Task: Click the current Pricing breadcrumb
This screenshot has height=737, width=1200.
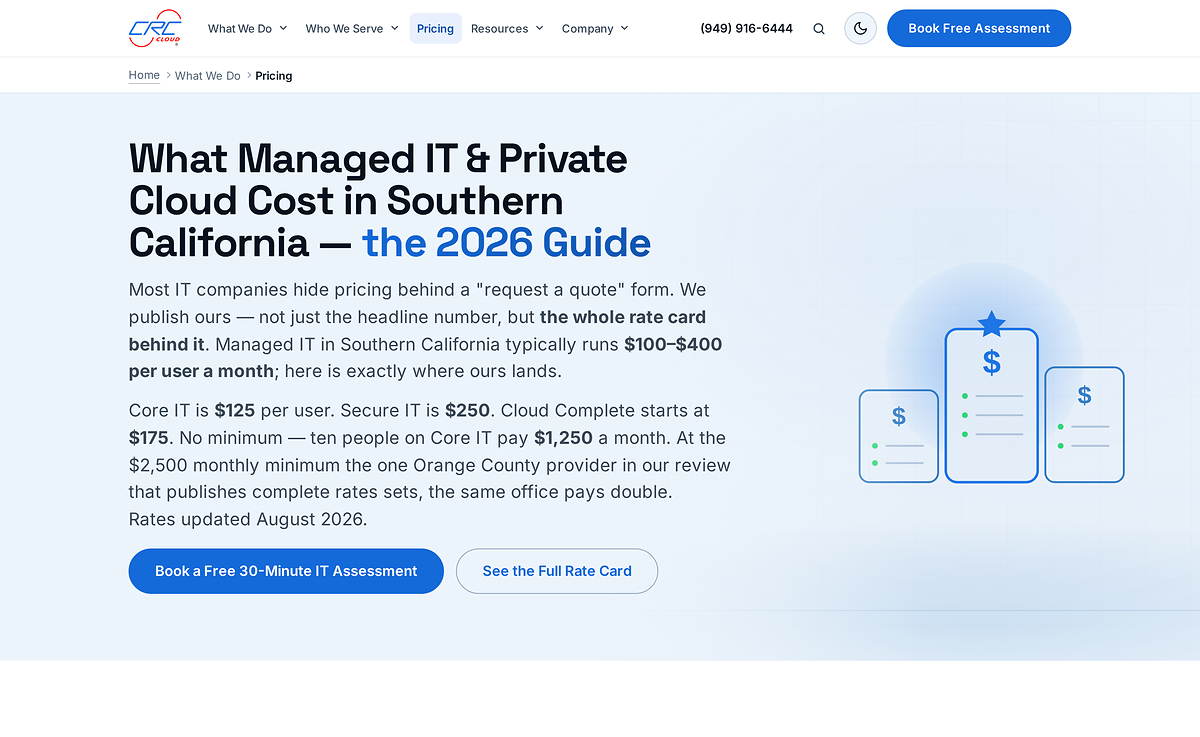Action: 274,76
